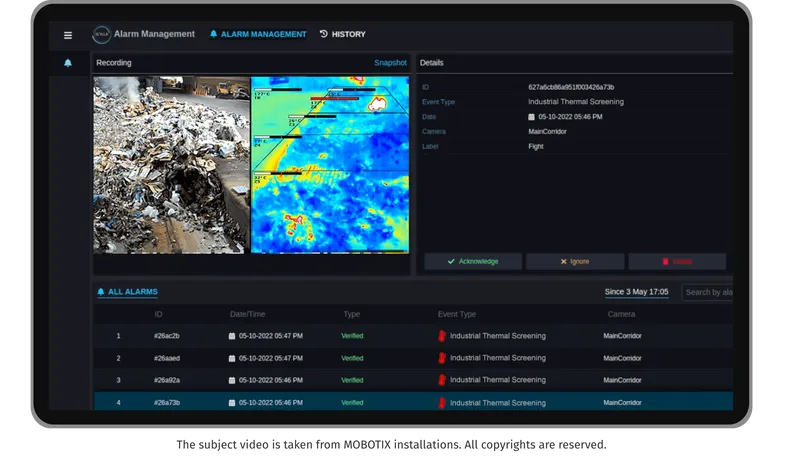Click the ID column header
The width and height of the screenshot is (812, 462).
(158, 314)
